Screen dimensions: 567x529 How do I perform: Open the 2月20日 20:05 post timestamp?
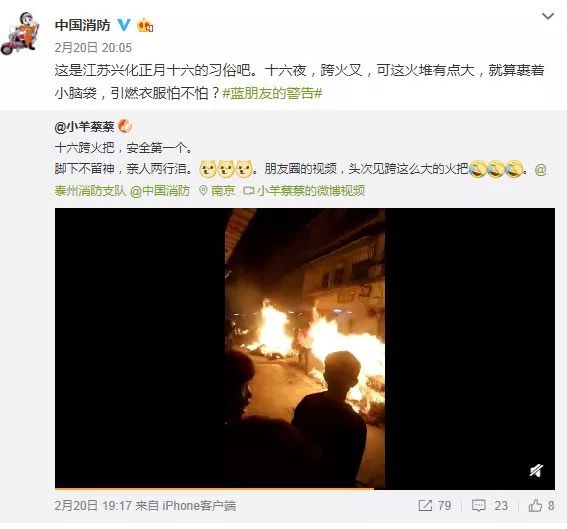[93, 48]
